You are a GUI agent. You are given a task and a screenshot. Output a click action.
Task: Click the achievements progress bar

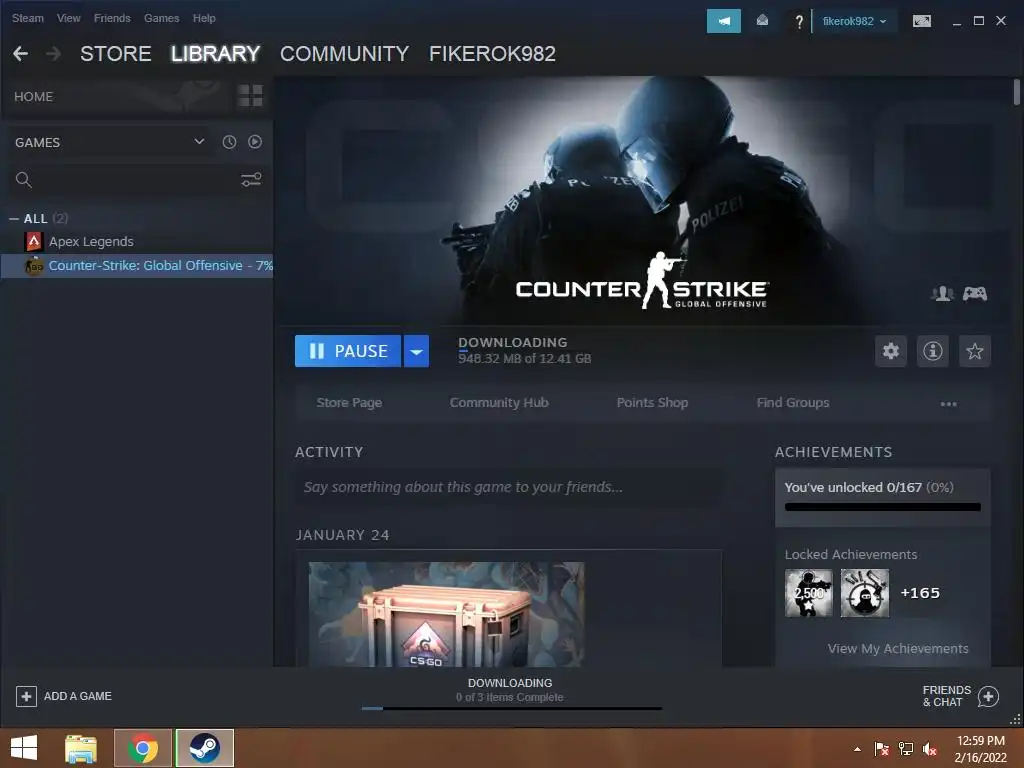(x=882, y=507)
